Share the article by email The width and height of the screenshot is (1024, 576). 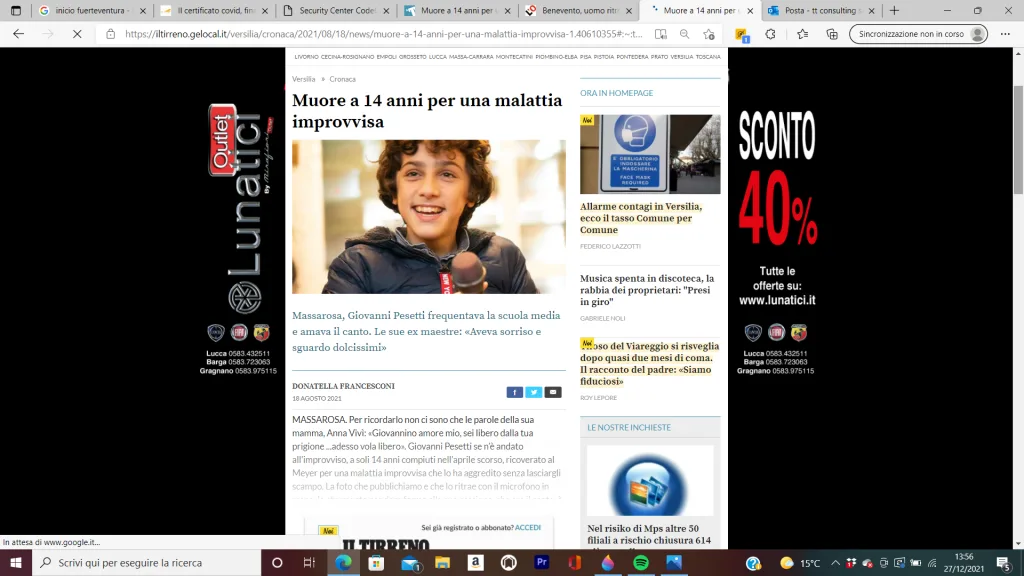pyautogui.click(x=552, y=392)
